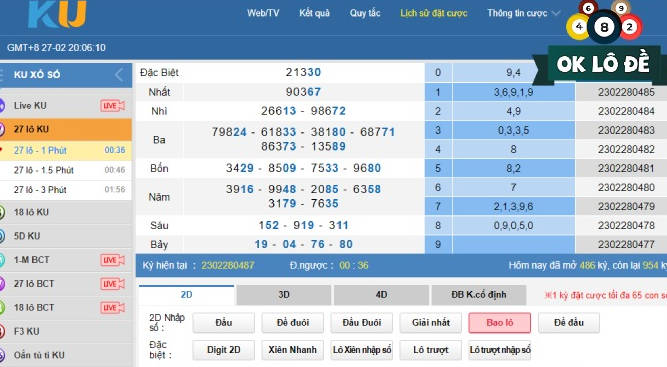Click the LIVE badge beside 18 lô BCT
Screen dimensions: 667x367
[112, 307]
